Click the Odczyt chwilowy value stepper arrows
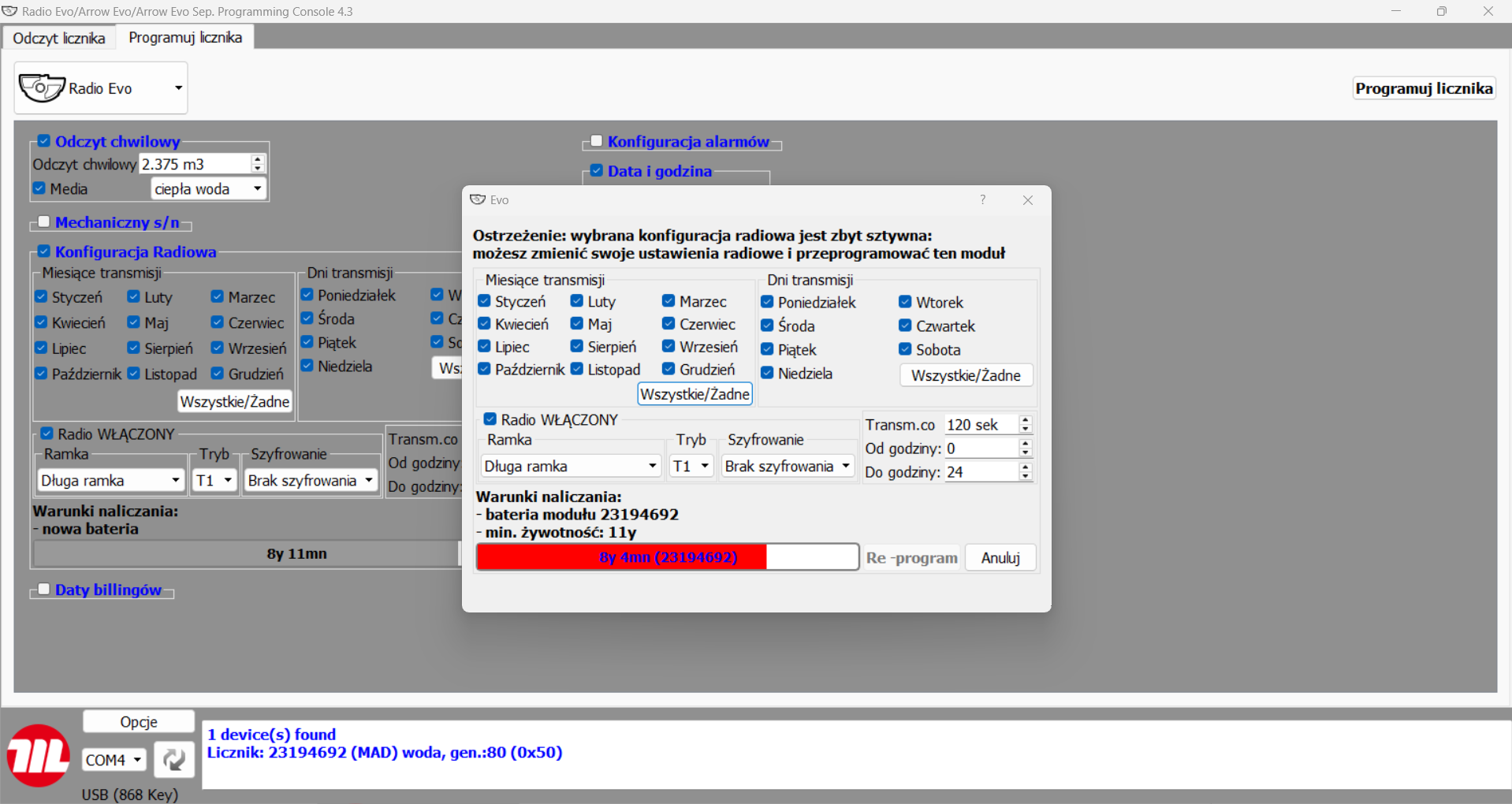Screen dimensions: 1512x804 tap(258, 164)
